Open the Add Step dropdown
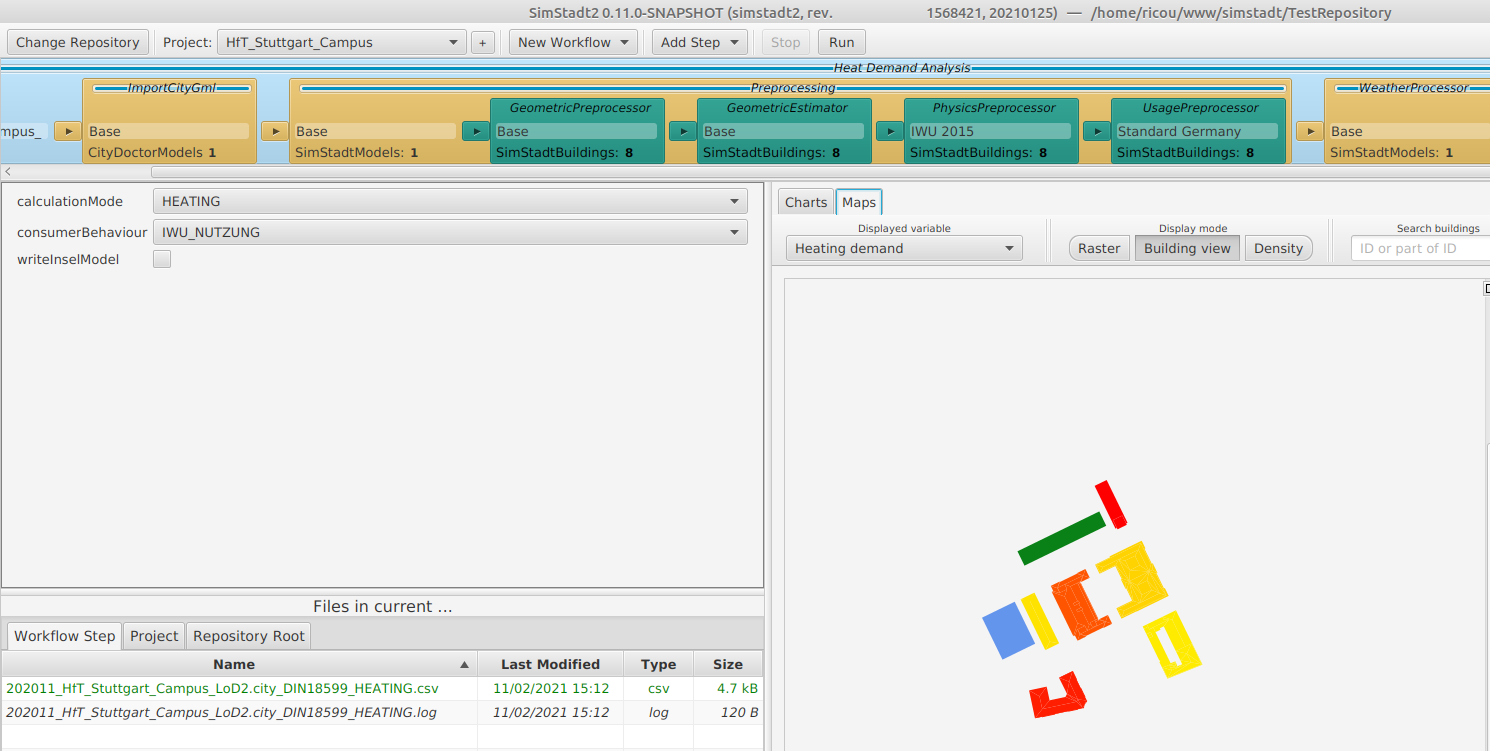The image size is (1490, 751). (x=700, y=42)
